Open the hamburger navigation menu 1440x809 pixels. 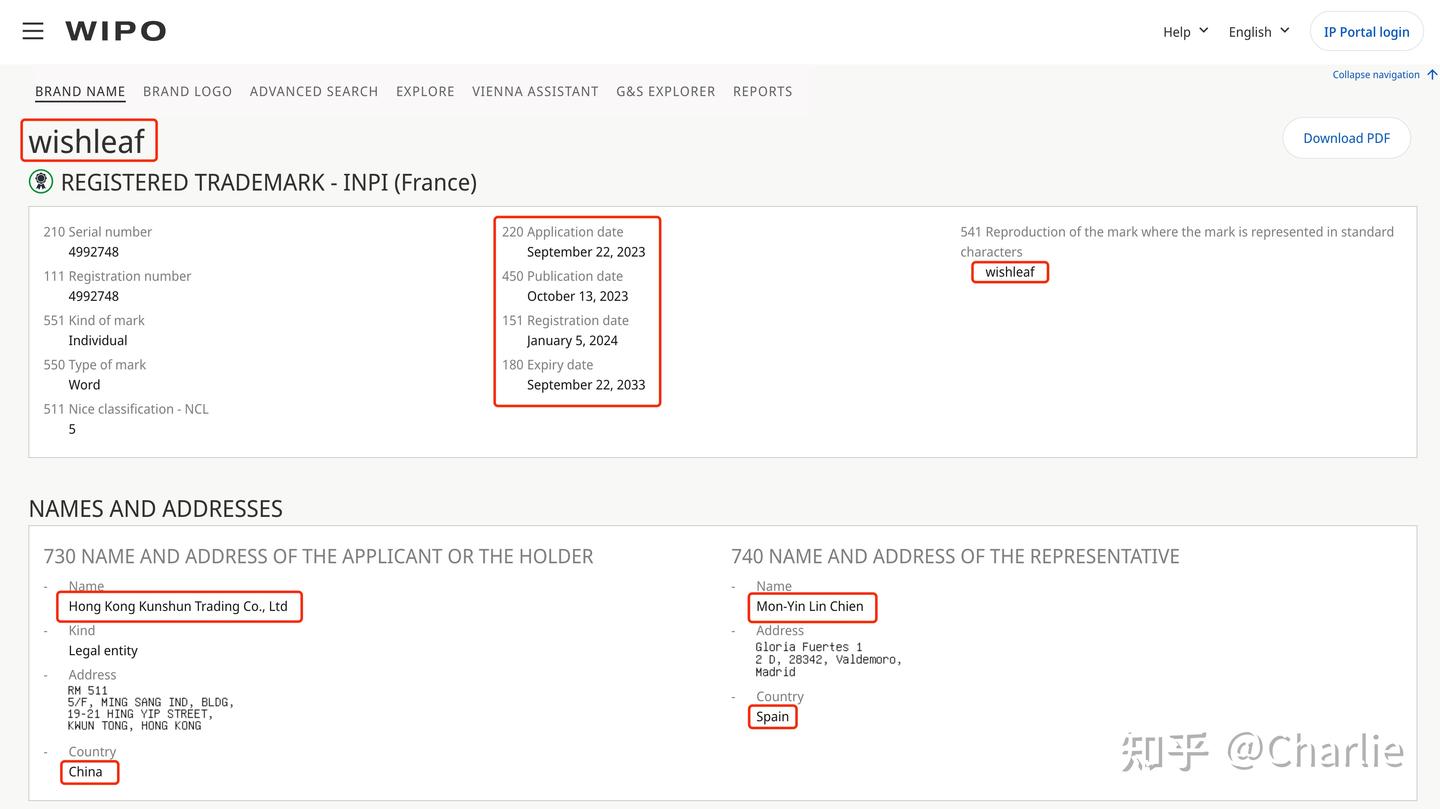tap(33, 31)
